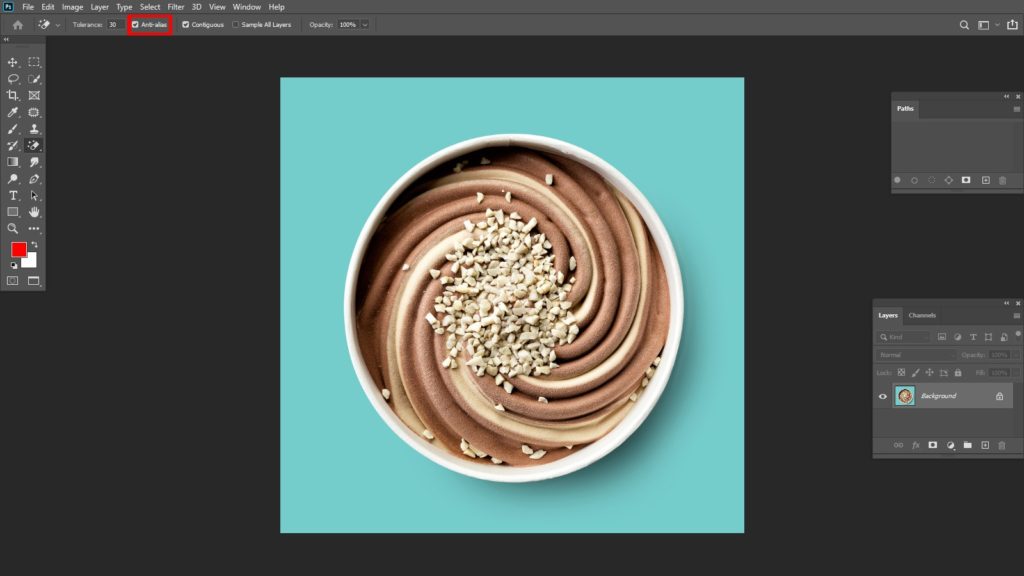Open the search magnifier in options bar
Image resolution: width=1024 pixels, height=576 pixels.
[964, 25]
